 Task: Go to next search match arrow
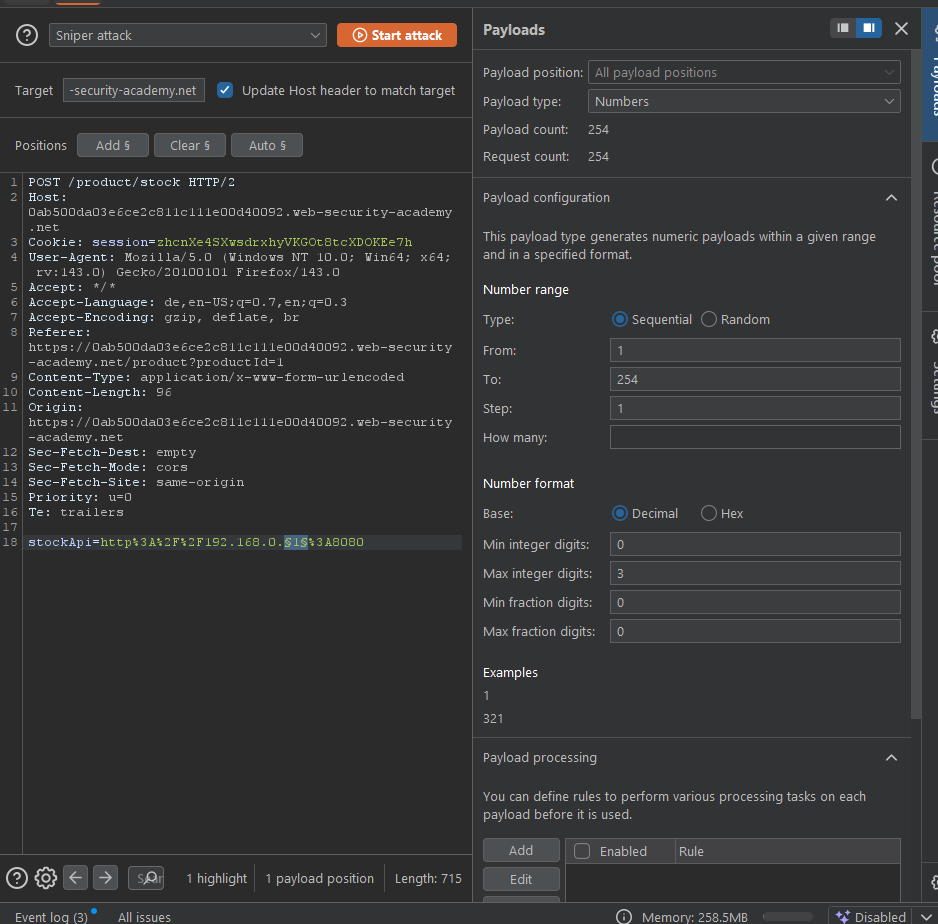(106, 878)
